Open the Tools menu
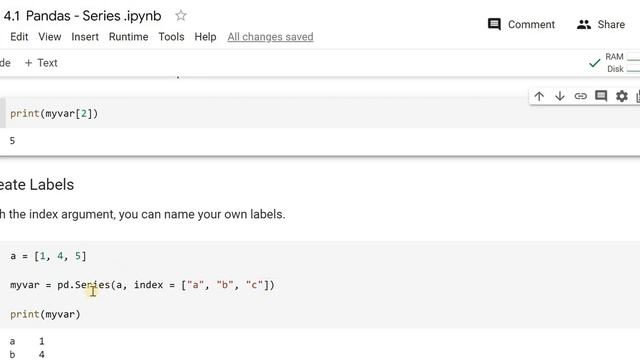Image resolution: width=640 pixels, height=360 pixels. (171, 37)
